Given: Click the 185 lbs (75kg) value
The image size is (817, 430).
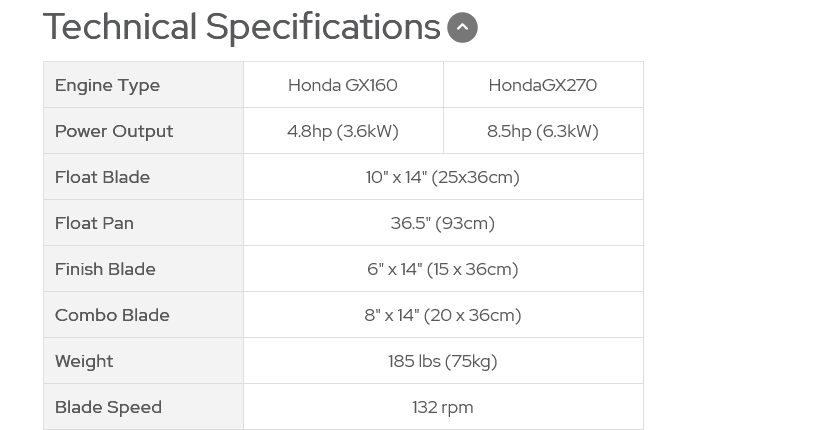Looking at the screenshot, I should [x=443, y=361].
